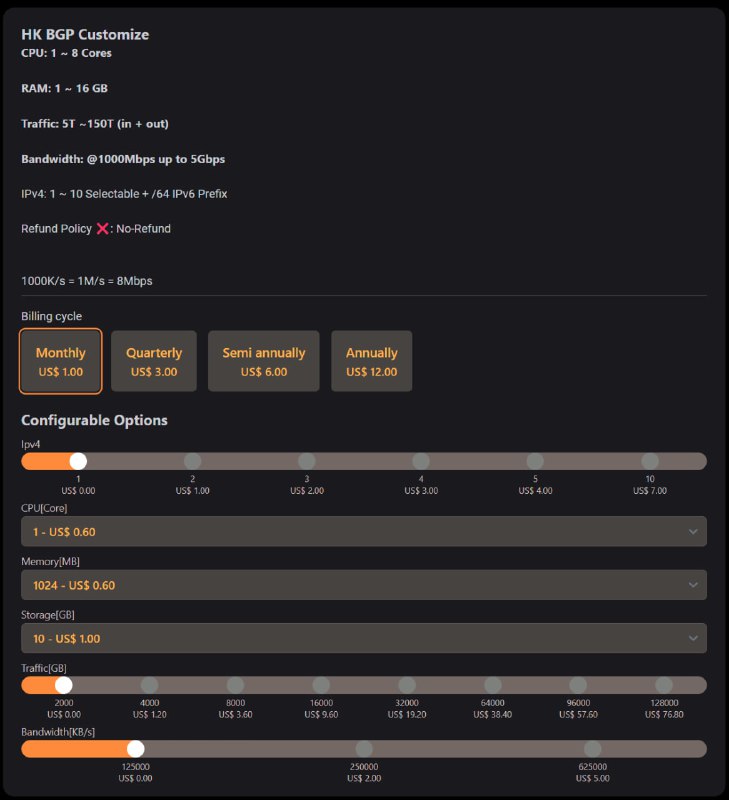Viewport: 729px width, 800px height.
Task: Set Traffic slider to 16000 GB
Action: [321, 685]
